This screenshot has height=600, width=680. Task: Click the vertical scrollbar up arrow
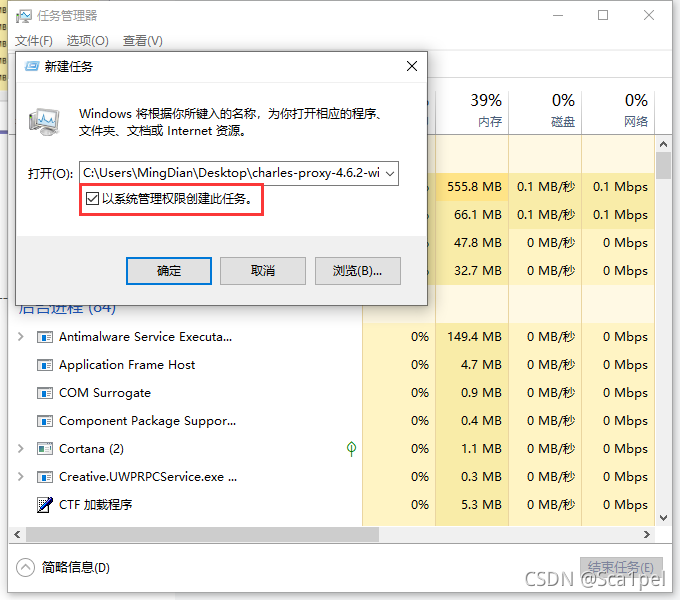tap(663, 144)
